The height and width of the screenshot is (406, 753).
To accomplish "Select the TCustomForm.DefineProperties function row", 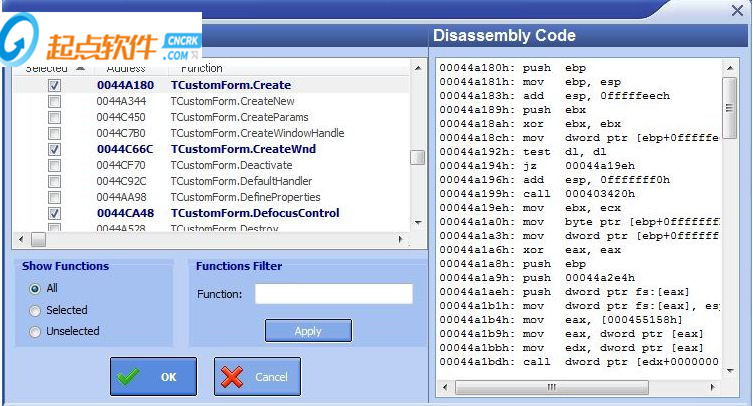I will coord(245,198).
